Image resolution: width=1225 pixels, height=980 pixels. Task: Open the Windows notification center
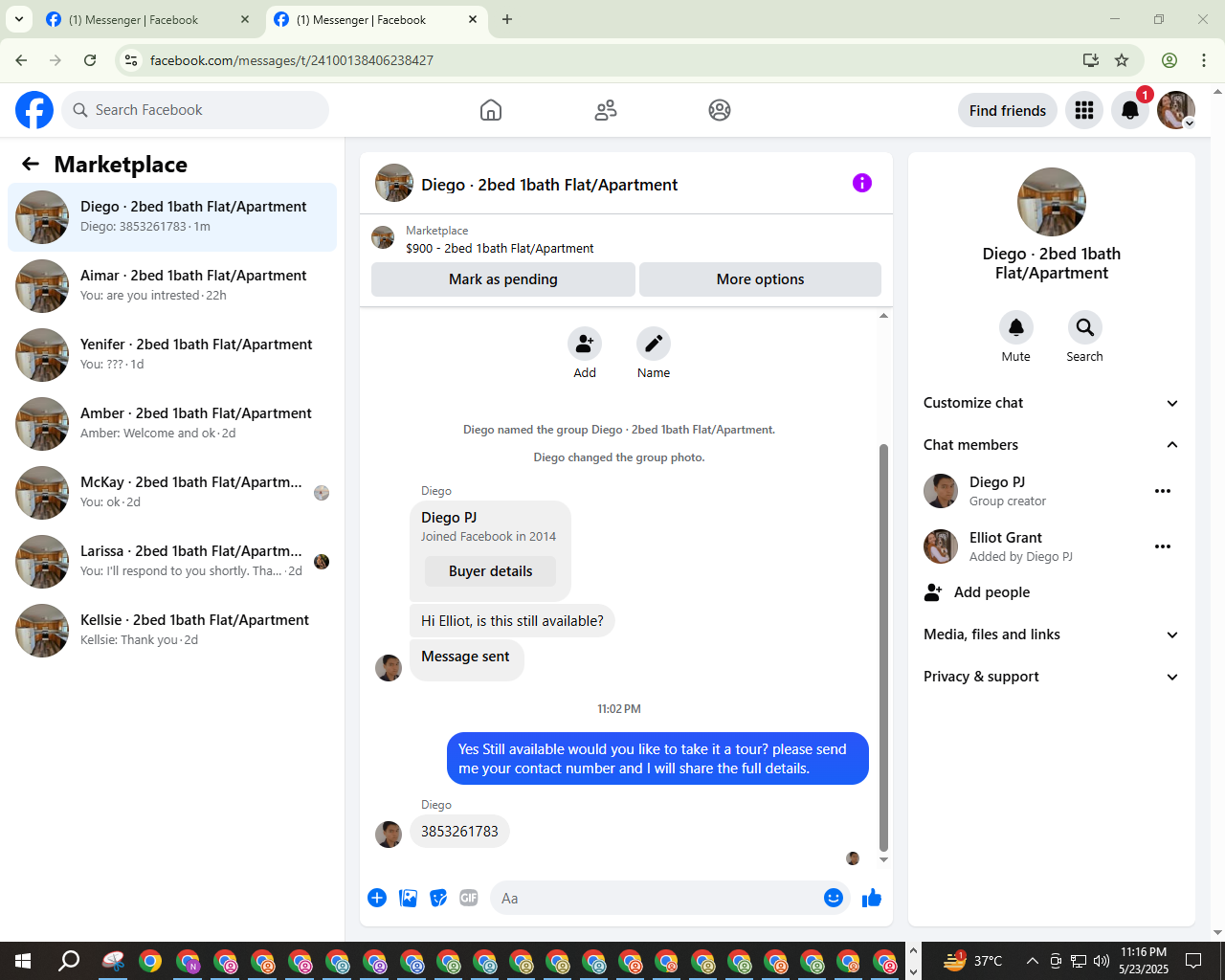pyautogui.click(x=1193, y=961)
